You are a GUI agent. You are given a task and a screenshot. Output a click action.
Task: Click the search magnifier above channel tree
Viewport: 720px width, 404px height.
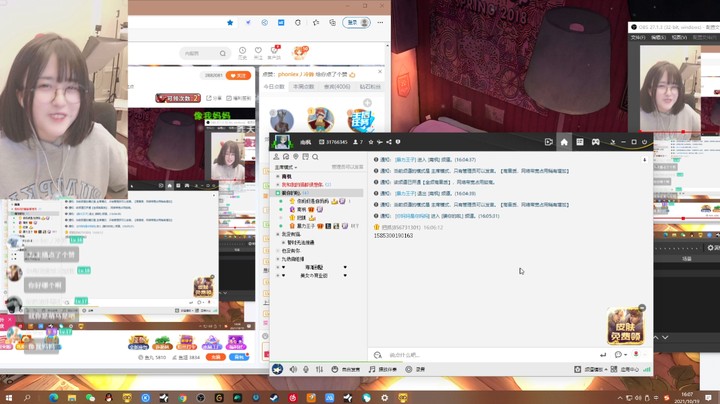coord(315,157)
